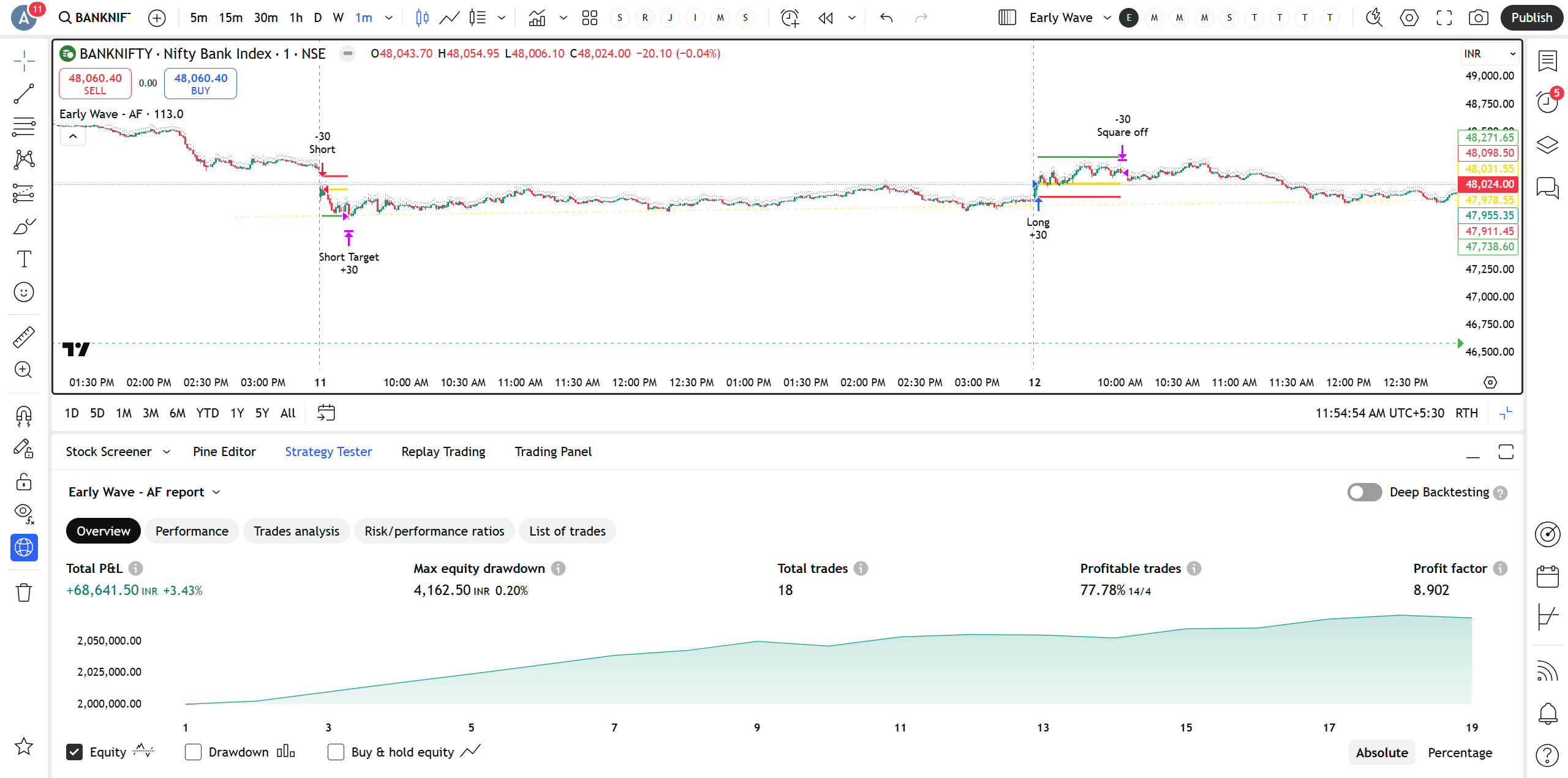Toggle Deep Backtesting switch
Viewport: 1568px width, 778px height.
click(1364, 492)
